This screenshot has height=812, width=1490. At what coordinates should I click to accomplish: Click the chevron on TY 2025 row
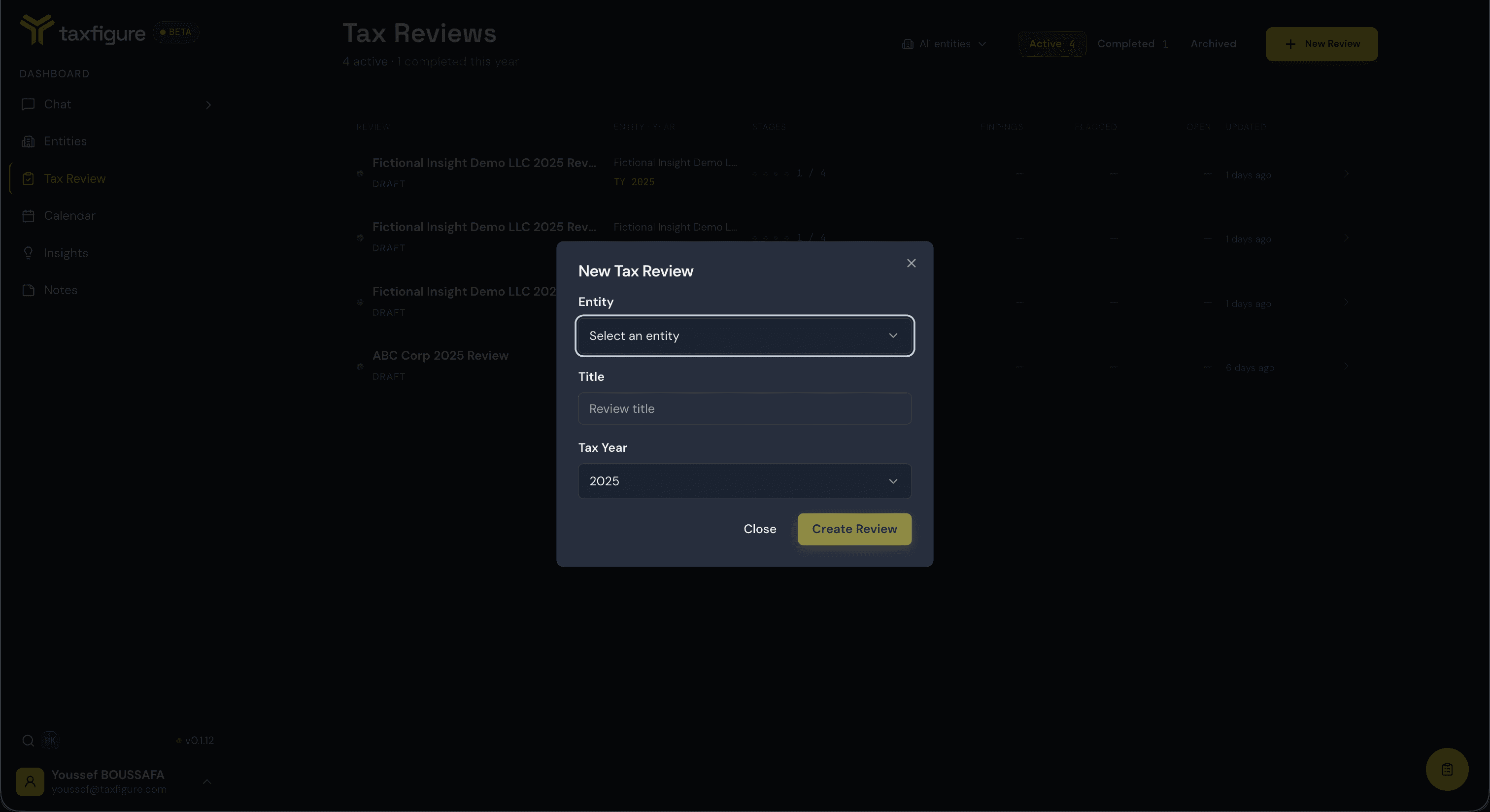click(x=1346, y=173)
